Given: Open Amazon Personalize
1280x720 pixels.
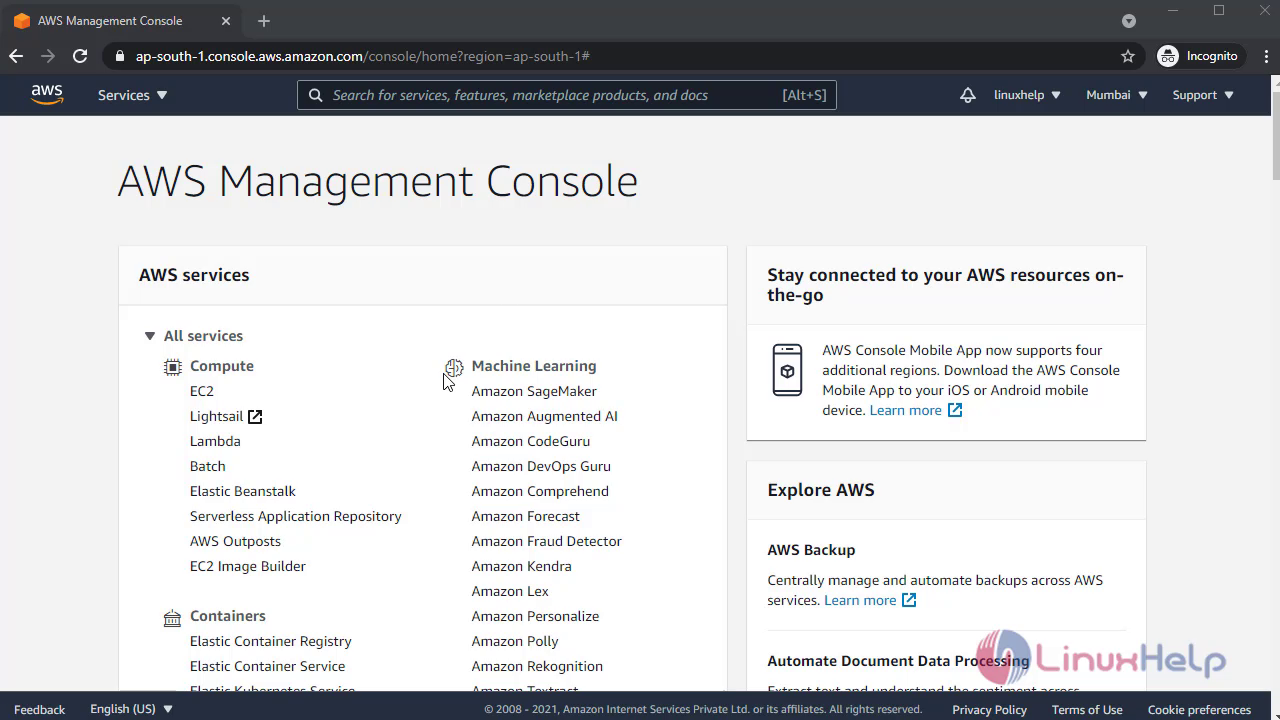Looking at the screenshot, I should coord(536,616).
